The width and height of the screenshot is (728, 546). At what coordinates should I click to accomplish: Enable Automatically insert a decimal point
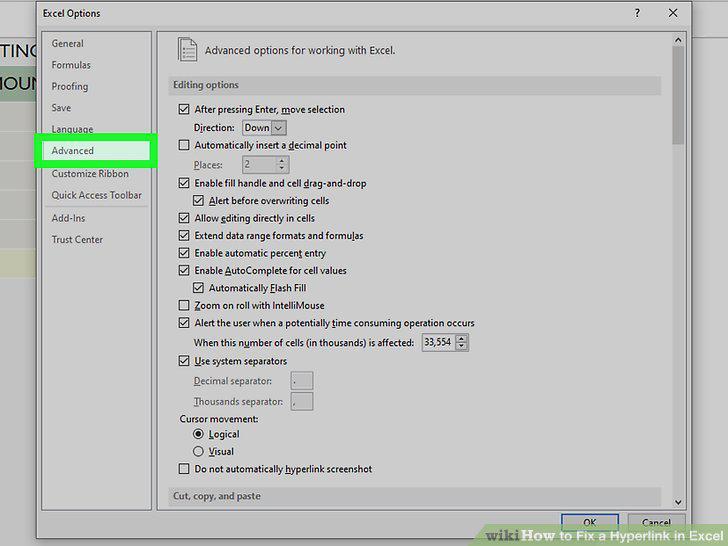coord(184,145)
